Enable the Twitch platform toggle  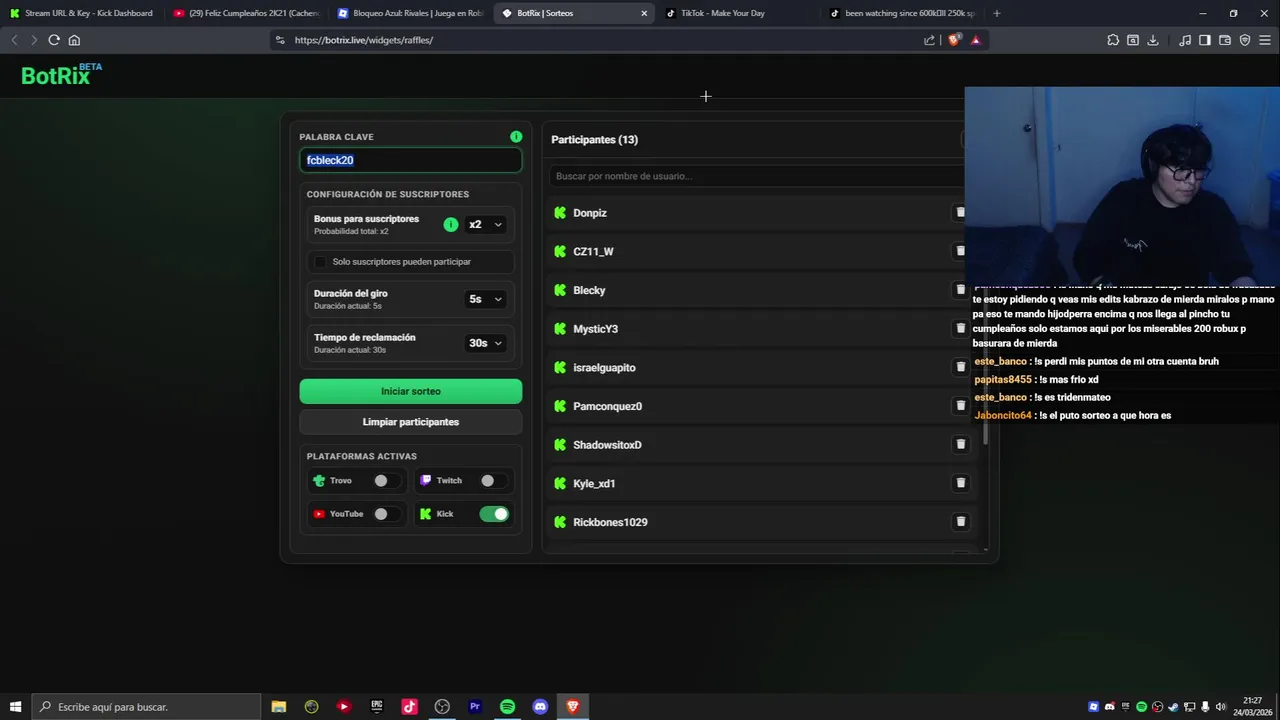point(492,481)
